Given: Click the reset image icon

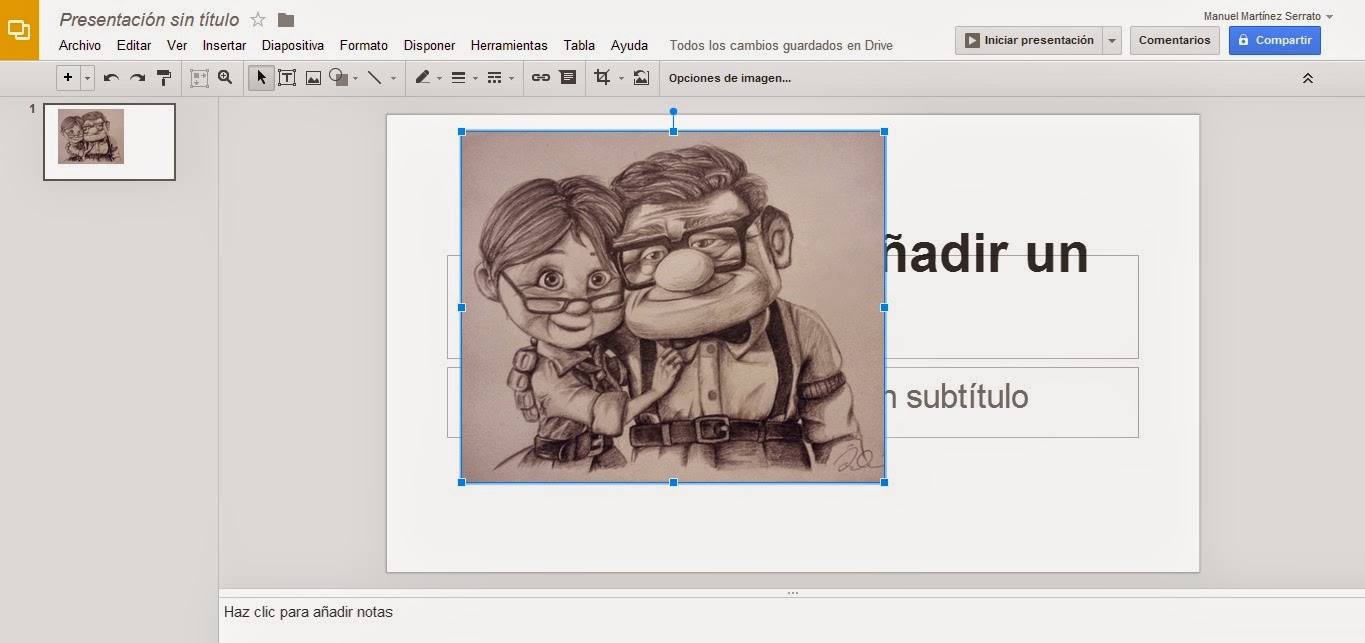Looking at the screenshot, I should [x=641, y=77].
